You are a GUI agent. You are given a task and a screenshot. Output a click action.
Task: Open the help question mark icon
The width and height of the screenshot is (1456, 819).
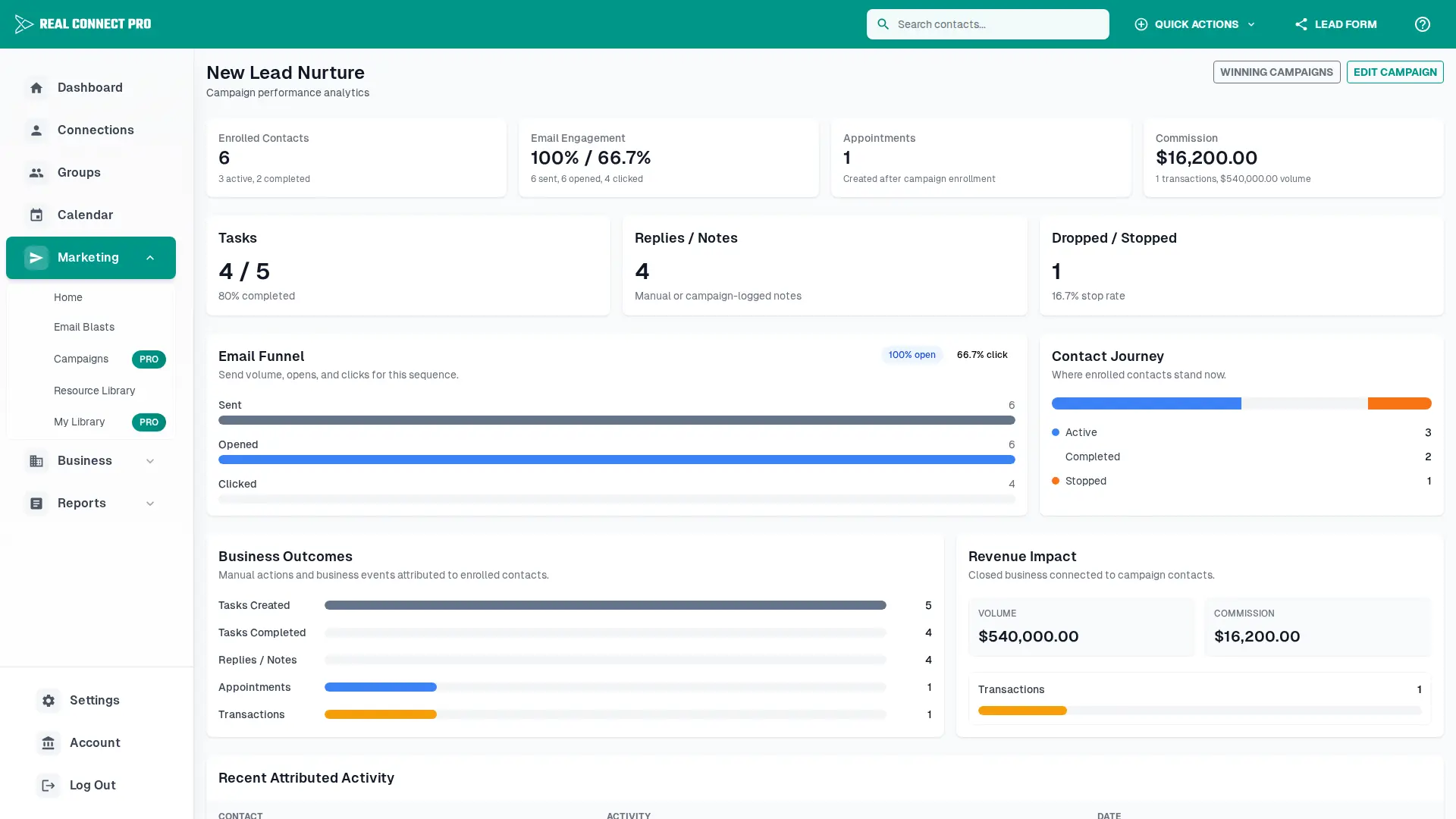tap(1422, 24)
